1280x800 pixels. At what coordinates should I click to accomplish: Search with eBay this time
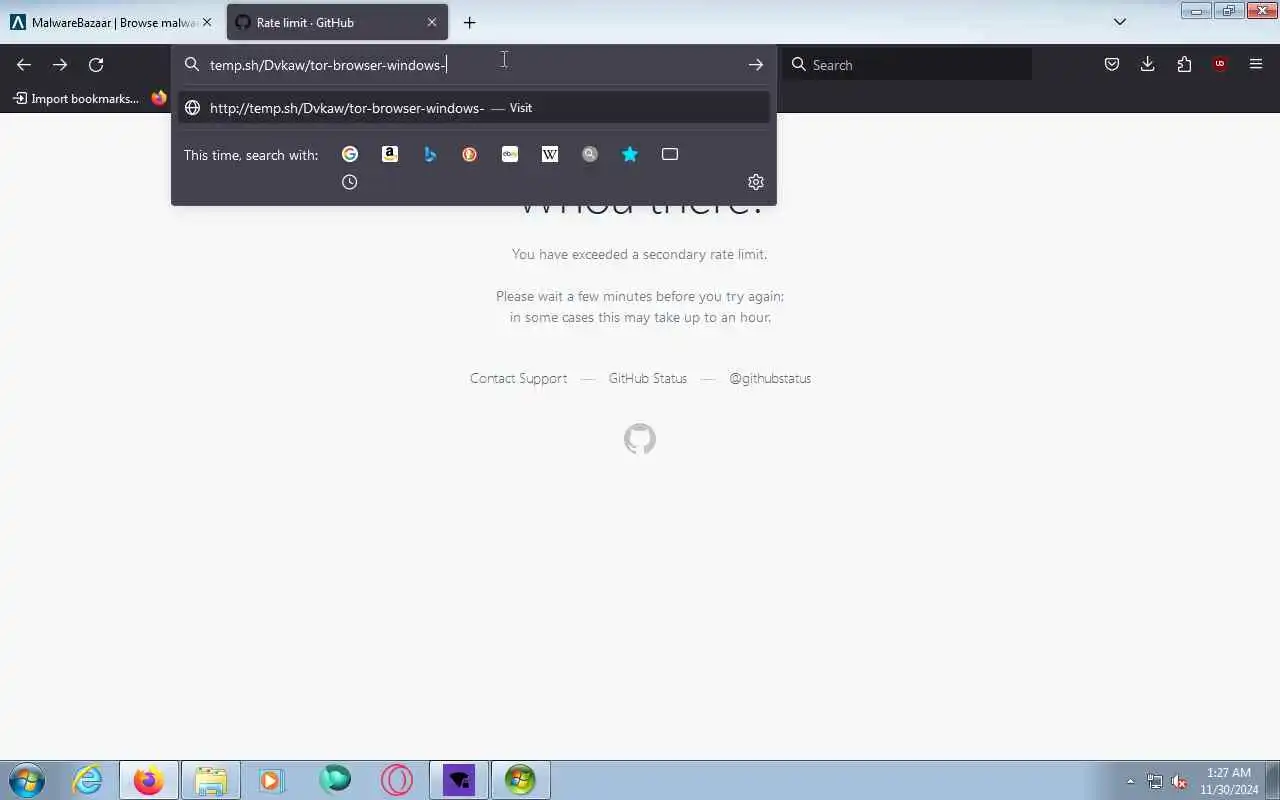click(x=510, y=154)
